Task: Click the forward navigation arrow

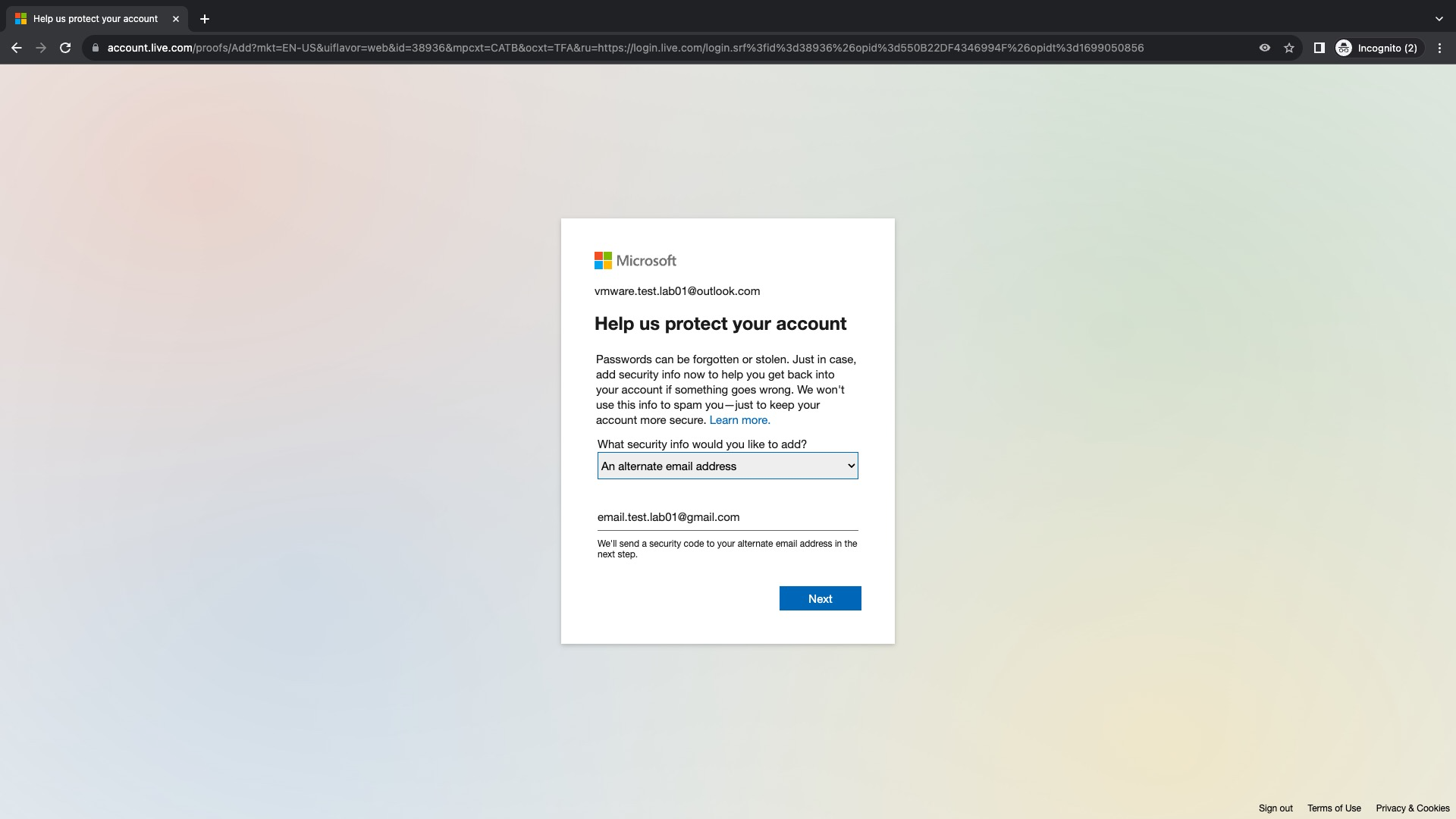Action: 41,47
